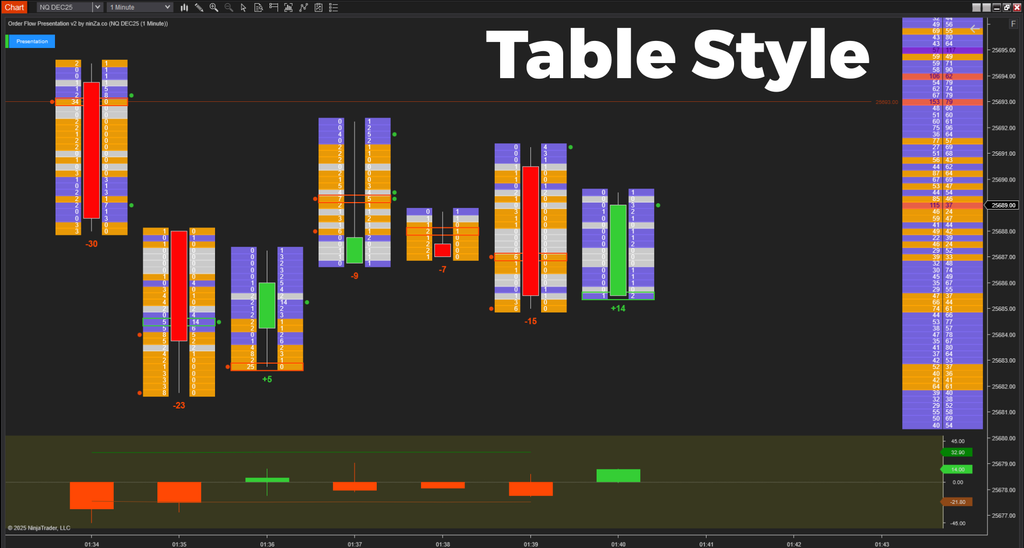This screenshot has width=1024, height=548.
Task: Click the -7 delta label
Action: click(442, 269)
